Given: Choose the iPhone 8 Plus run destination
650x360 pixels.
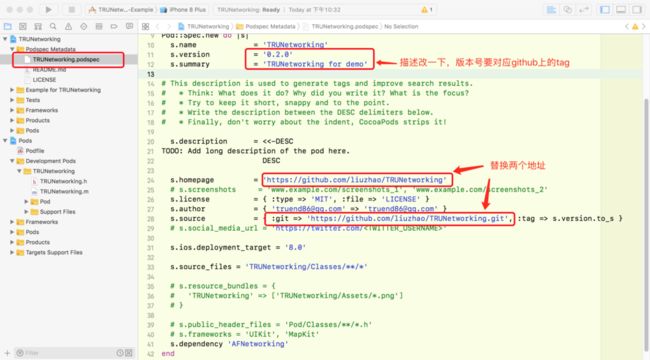Looking at the screenshot, I should 183,10.
